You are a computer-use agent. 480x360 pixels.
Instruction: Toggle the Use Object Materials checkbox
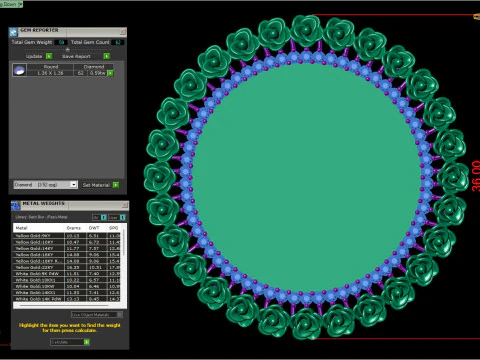tap(120, 314)
